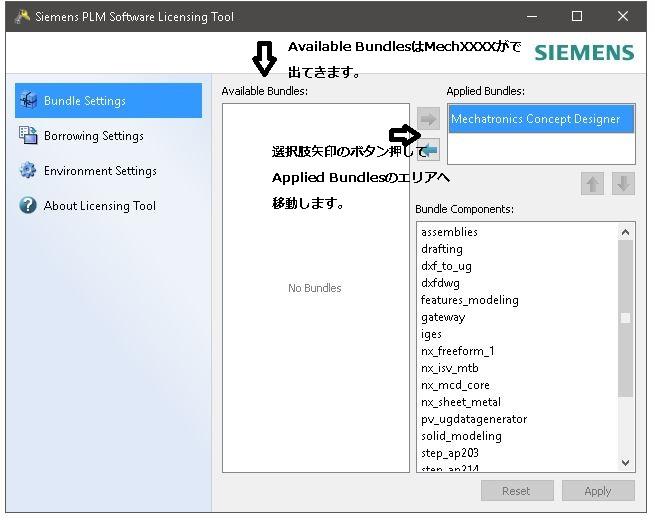Select the dxf_to_ug component

click(x=446, y=266)
